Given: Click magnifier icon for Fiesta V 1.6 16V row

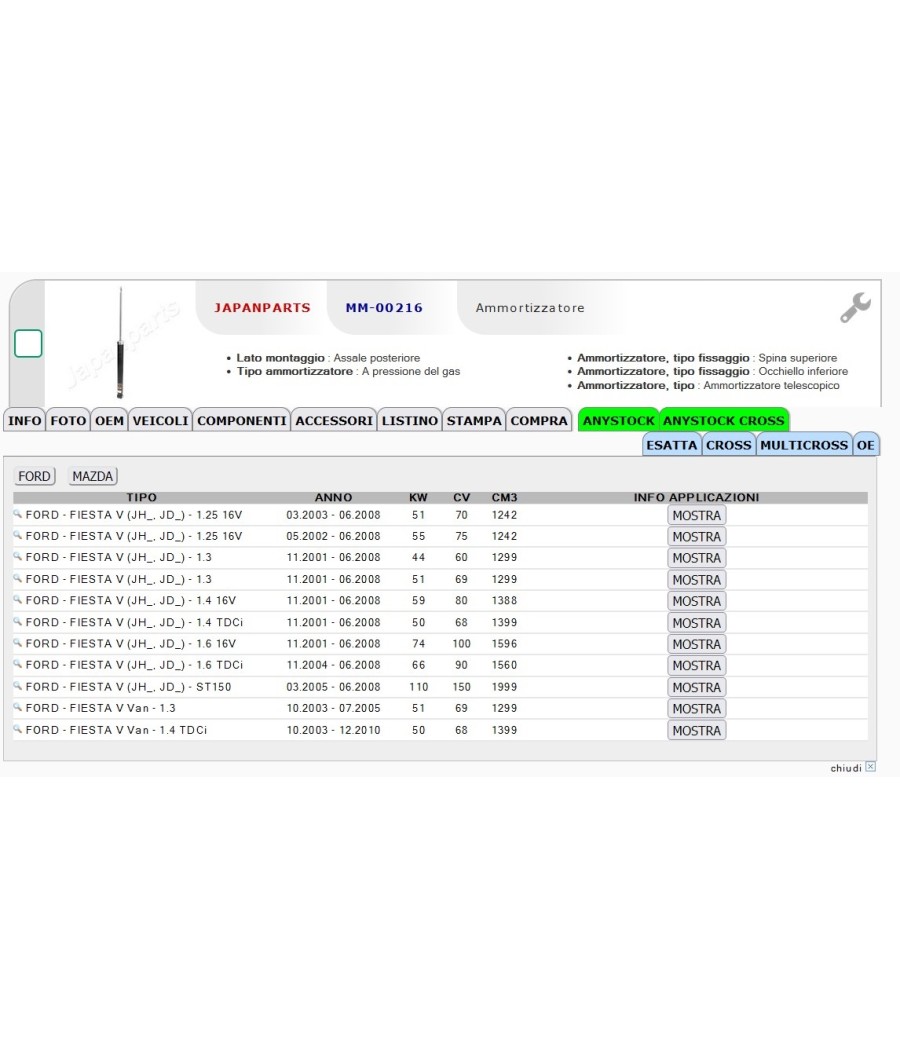Looking at the screenshot, I should click(x=18, y=643).
